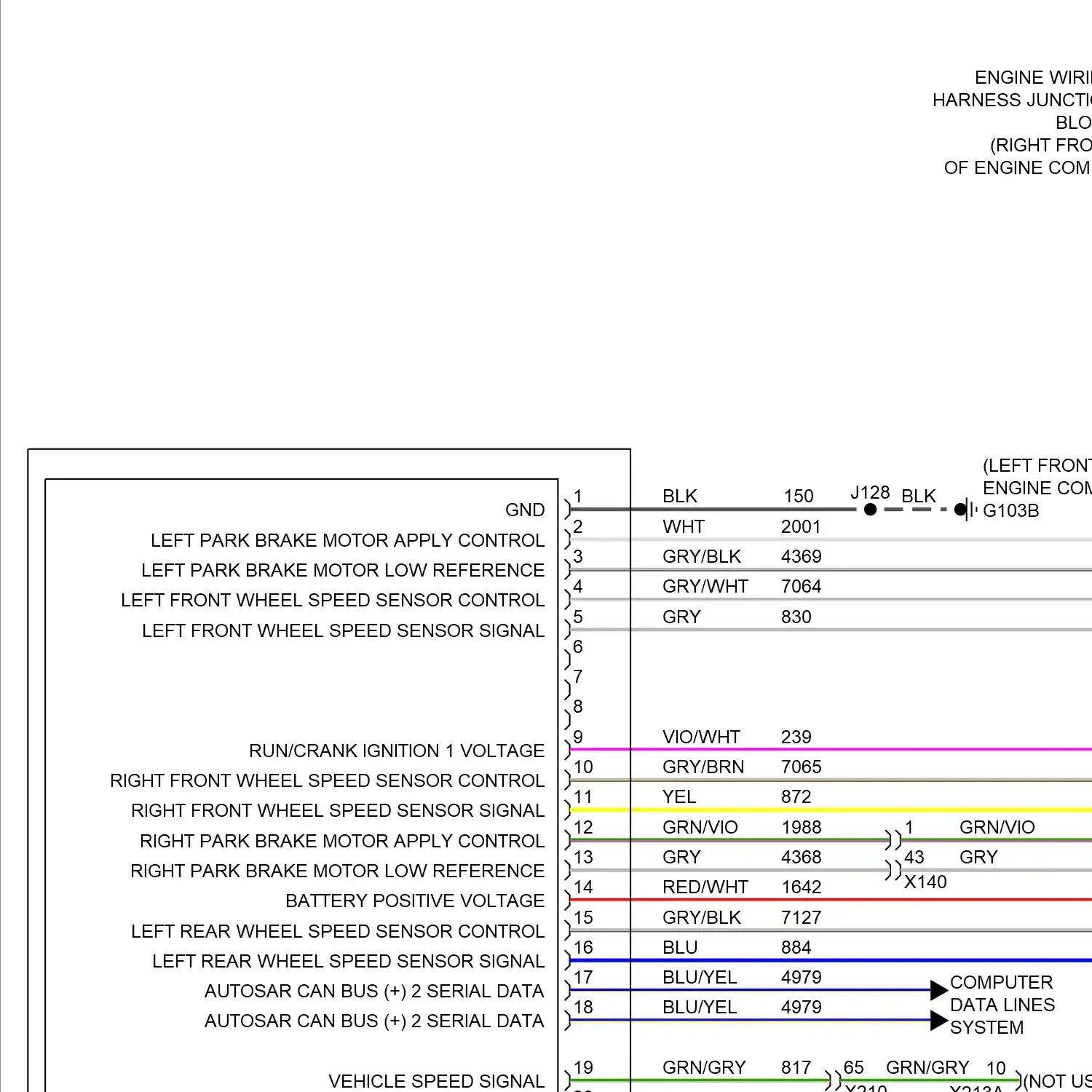Select circuit number 830
The height and width of the screenshot is (1092, 1092).
(796, 617)
